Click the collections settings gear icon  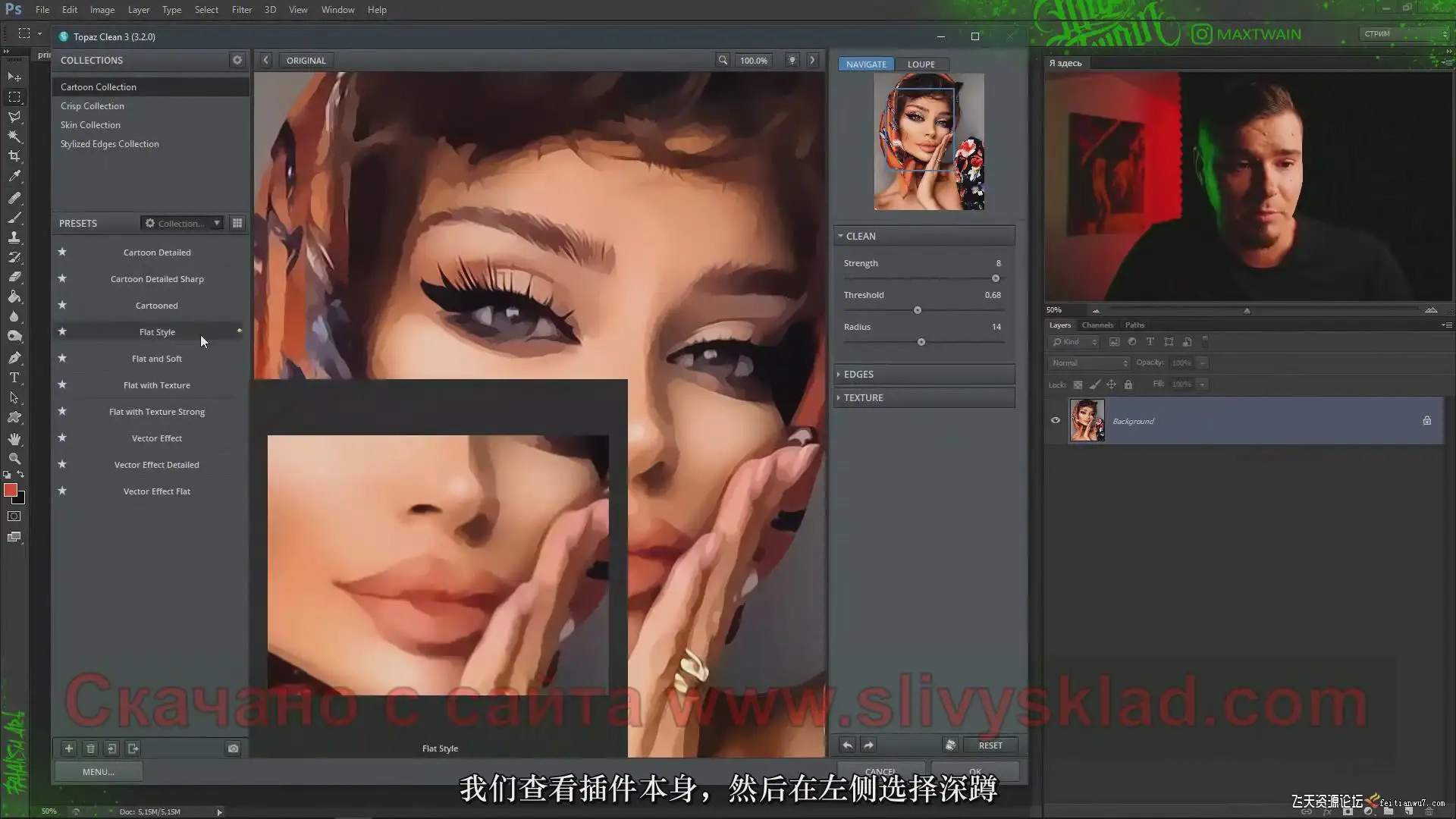tap(237, 60)
